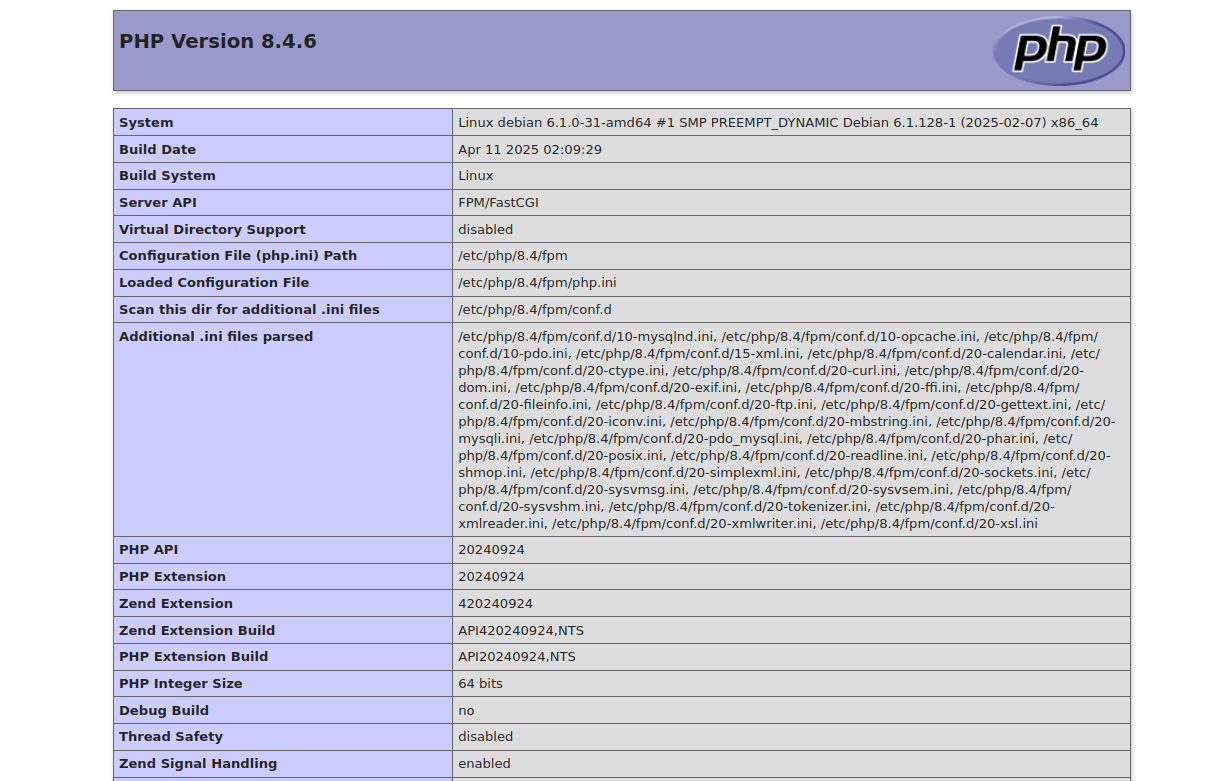This screenshot has height=781, width=1229.
Task: Click the Debug Build label
Action: pyautogui.click(x=164, y=711)
